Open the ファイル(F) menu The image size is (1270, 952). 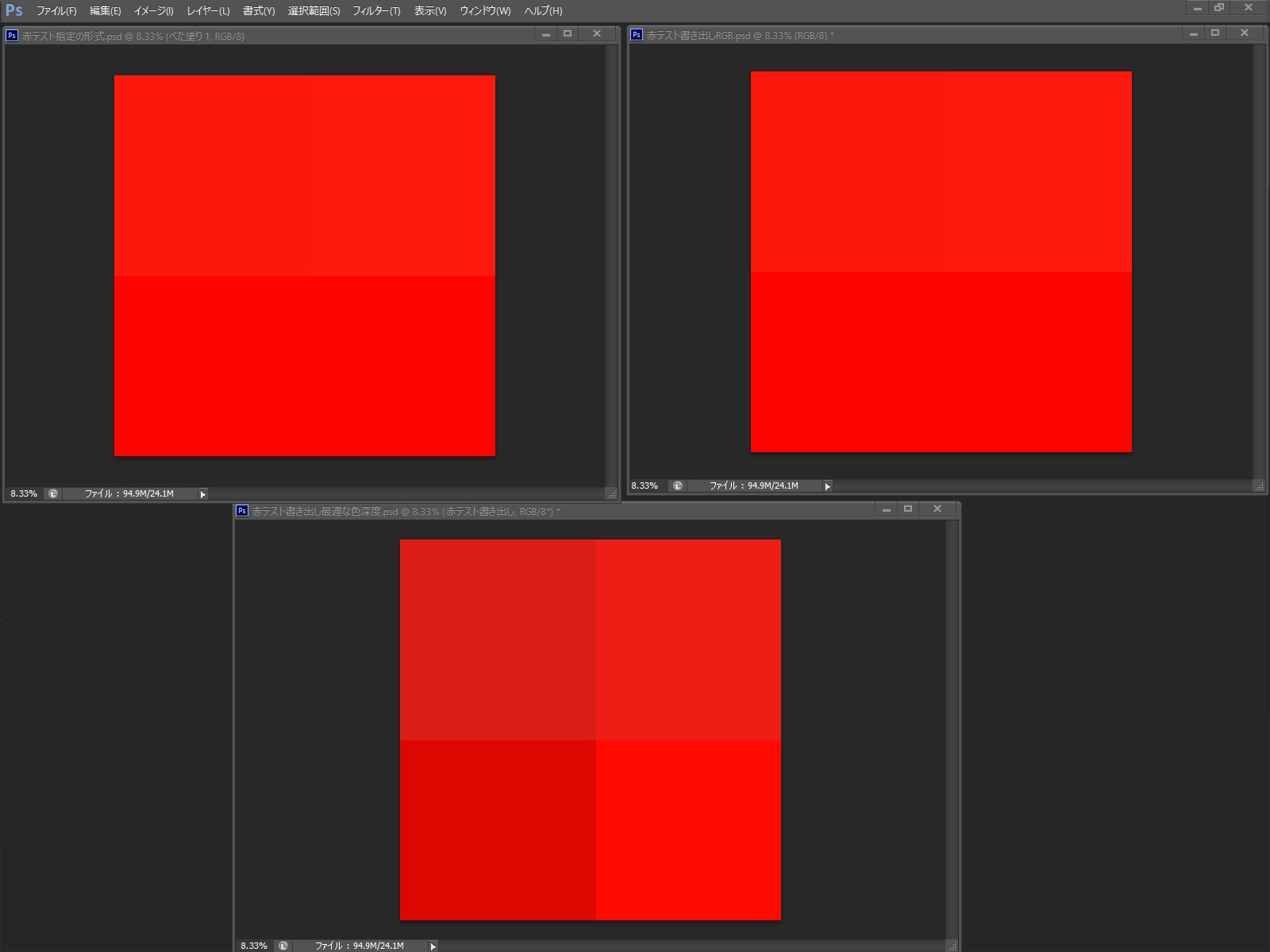[x=56, y=11]
